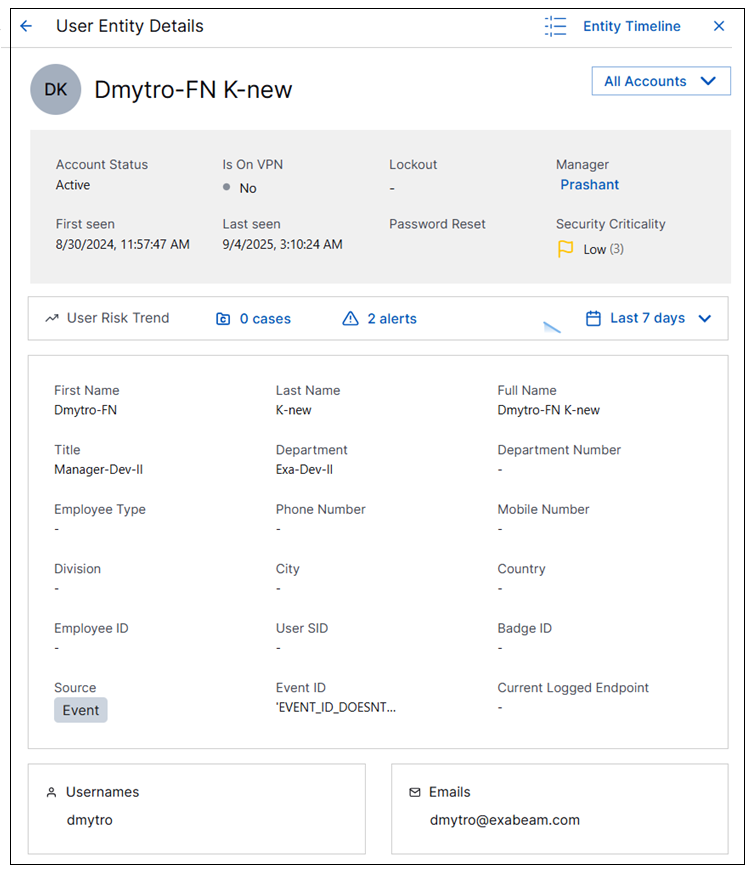Click the Usernames person icon
Image resolution: width=752 pixels, height=872 pixels.
(x=51, y=792)
